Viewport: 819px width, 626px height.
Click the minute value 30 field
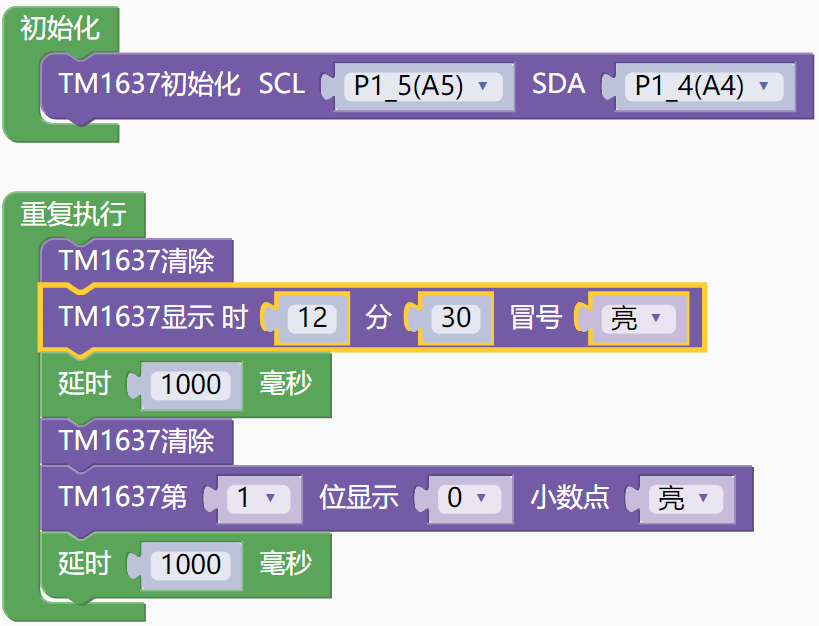[456, 318]
